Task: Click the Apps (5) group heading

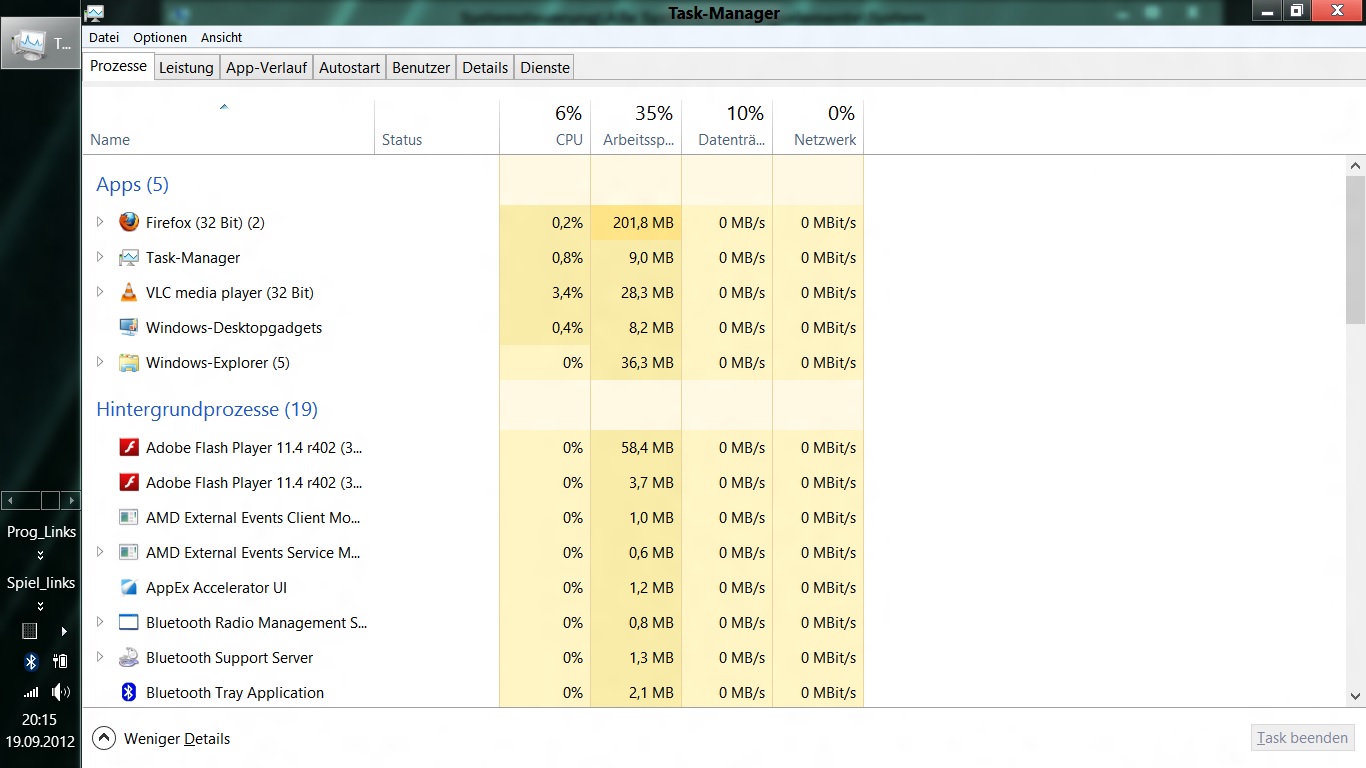Action: 132,185
